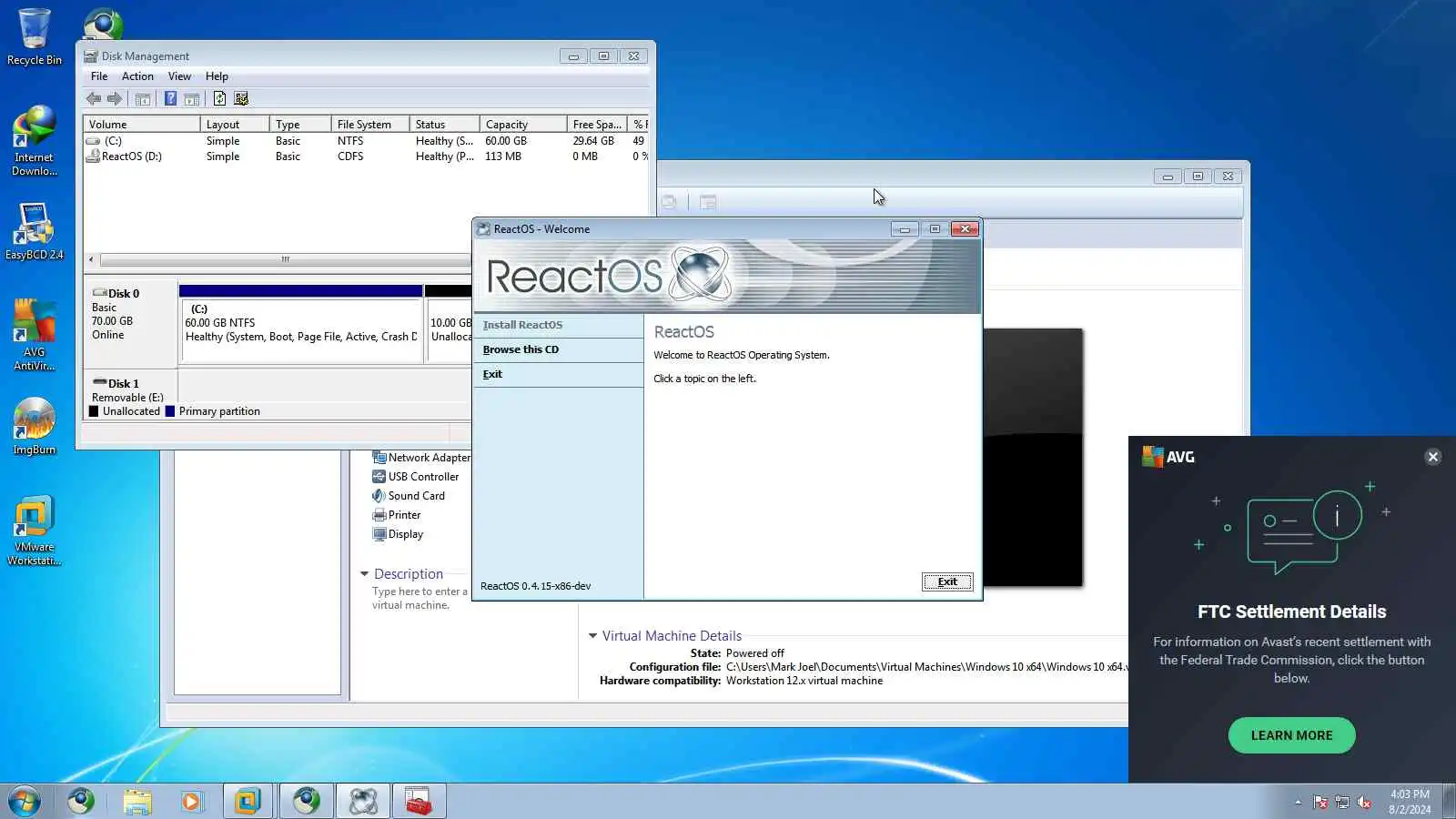Select Network Adapter in VMware device list
Image resolution: width=1456 pixels, height=819 pixels.
click(x=421, y=458)
